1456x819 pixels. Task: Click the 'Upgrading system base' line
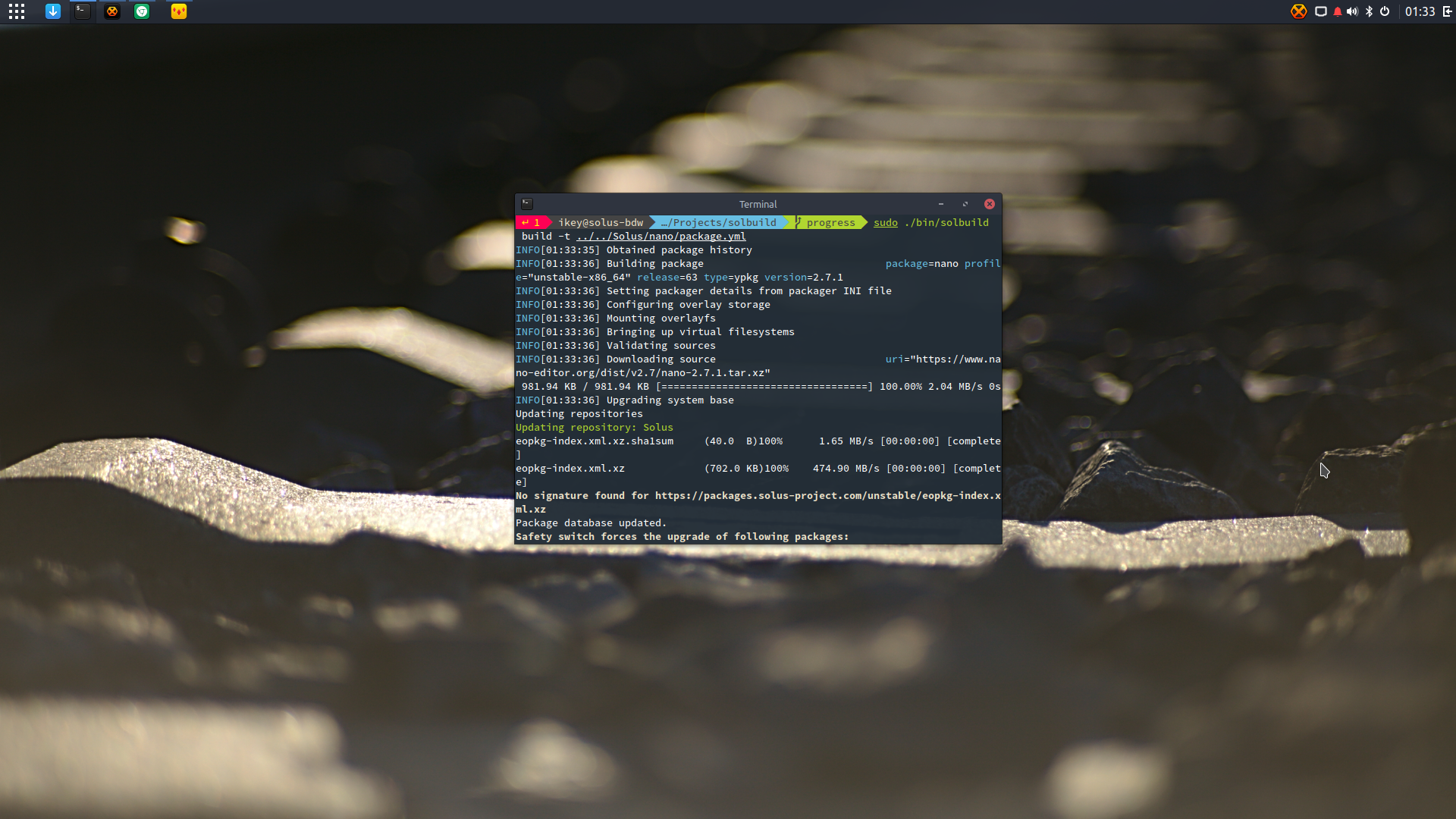pos(625,400)
